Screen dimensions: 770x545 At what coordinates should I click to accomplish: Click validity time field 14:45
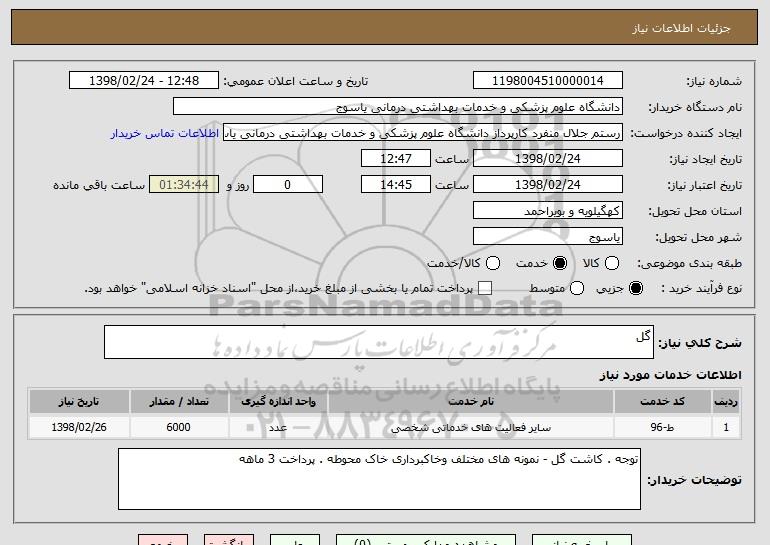[x=396, y=185]
